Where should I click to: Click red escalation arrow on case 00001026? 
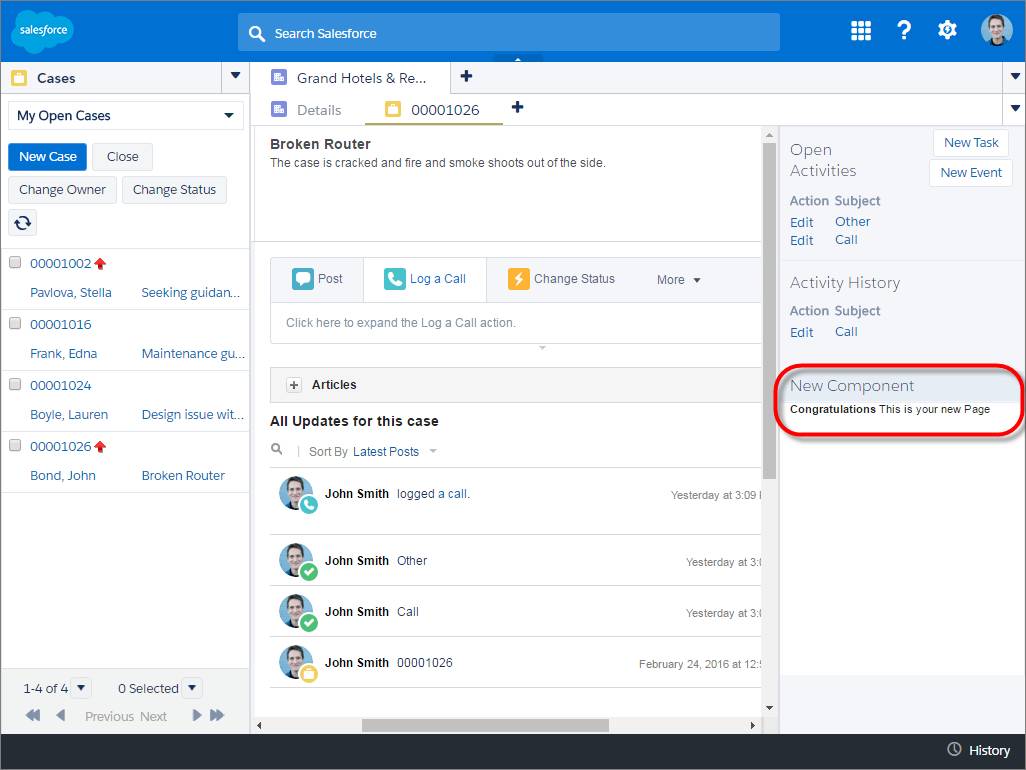100,447
